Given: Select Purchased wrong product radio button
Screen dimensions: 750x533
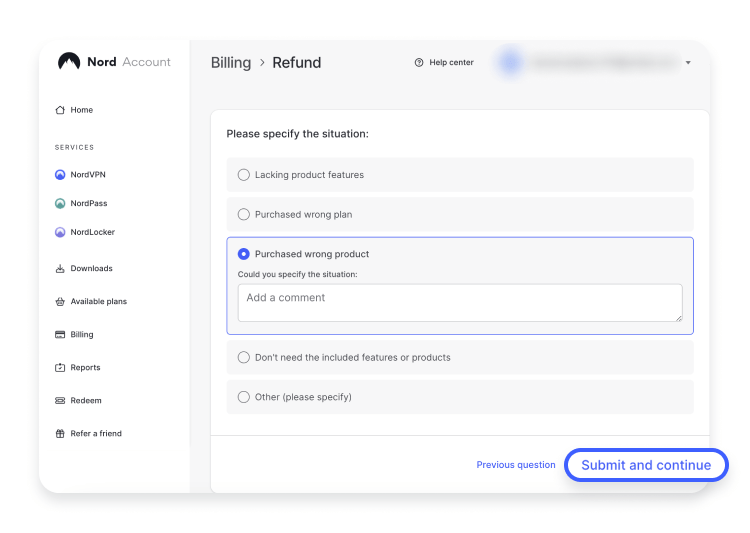Looking at the screenshot, I should pyautogui.click(x=243, y=254).
